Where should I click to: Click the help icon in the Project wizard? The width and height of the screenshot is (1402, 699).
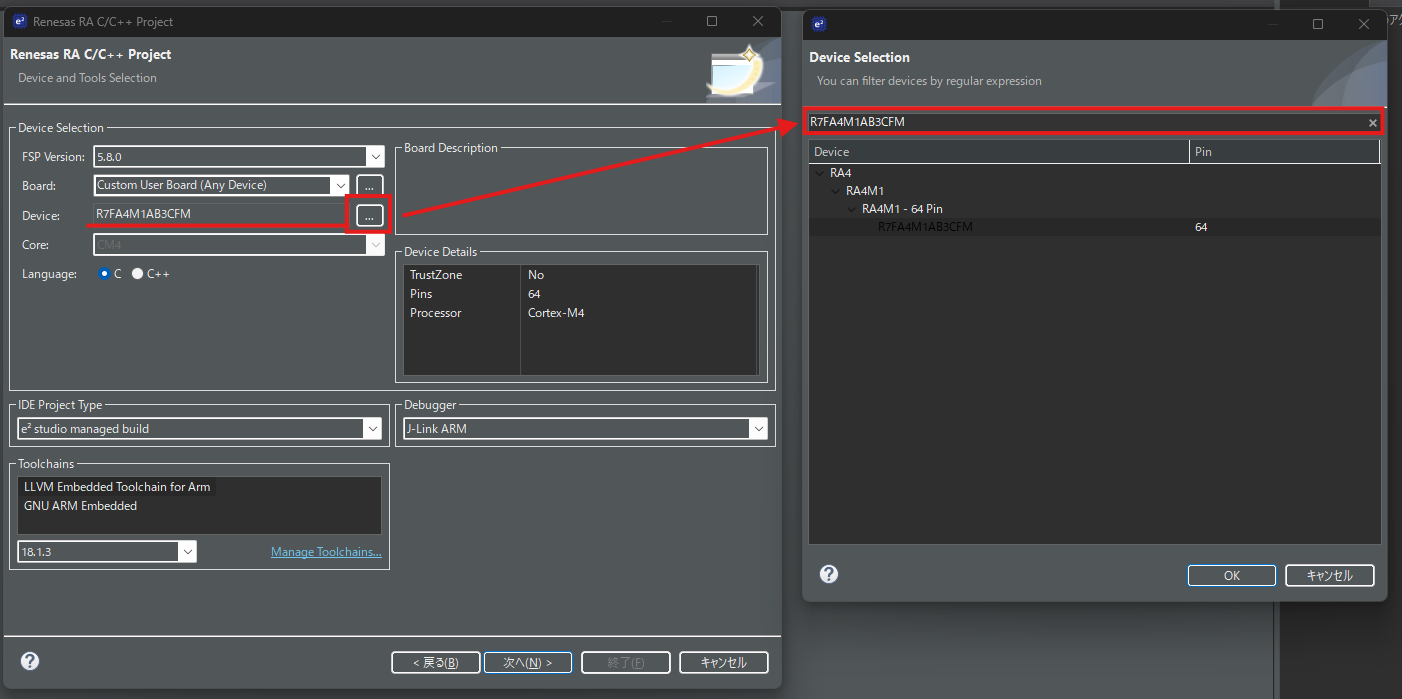30,661
